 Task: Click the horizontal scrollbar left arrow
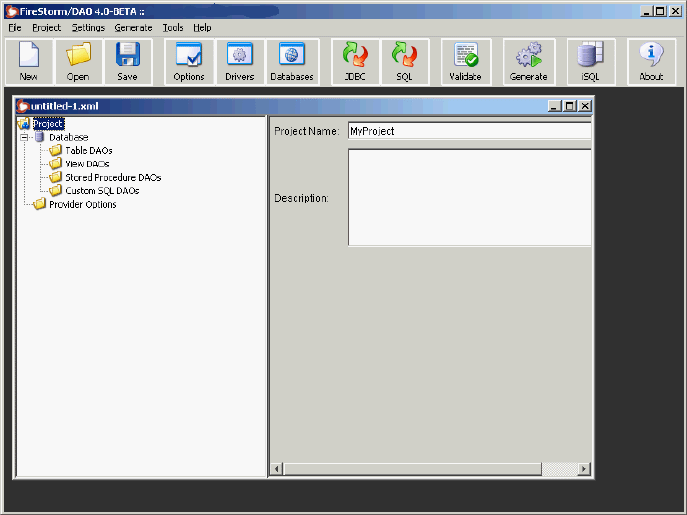tap(276, 469)
